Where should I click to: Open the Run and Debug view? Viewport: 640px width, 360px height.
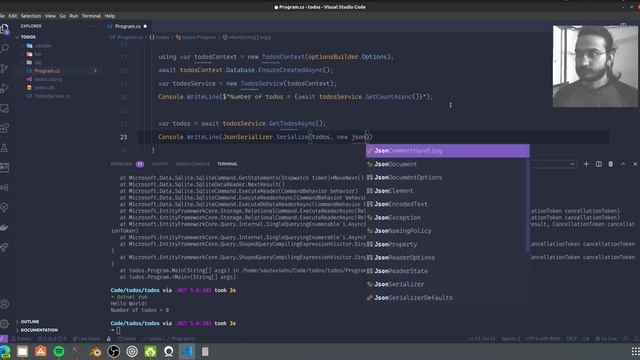4,88
